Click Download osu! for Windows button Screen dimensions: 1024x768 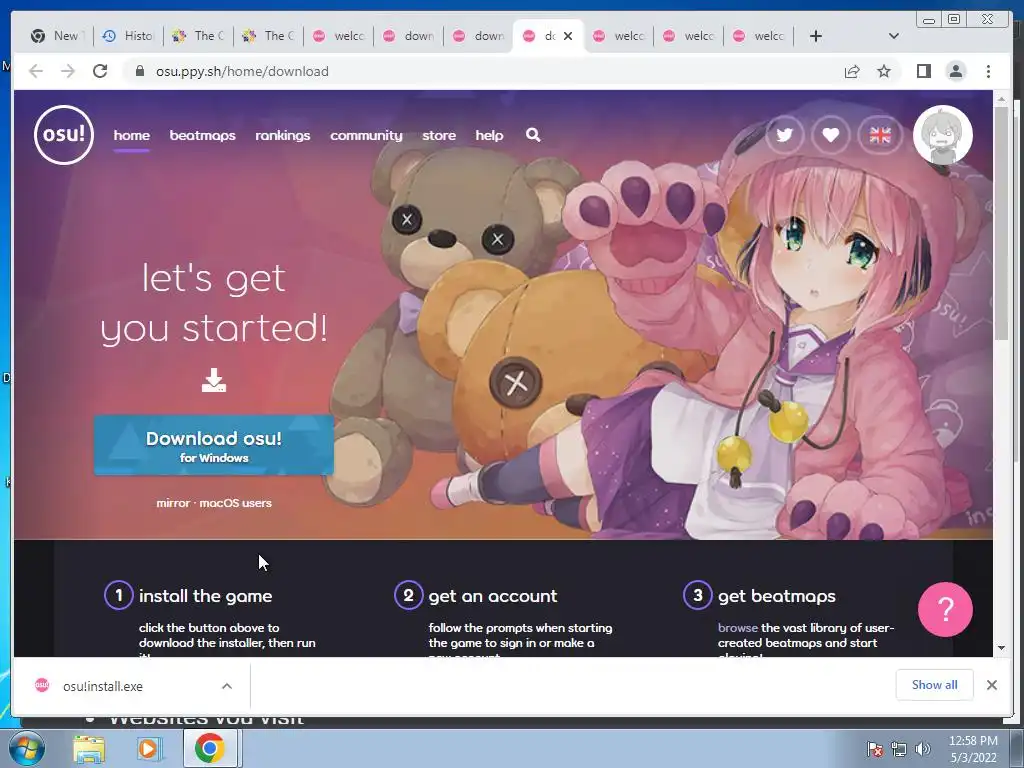[x=214, y=445]
